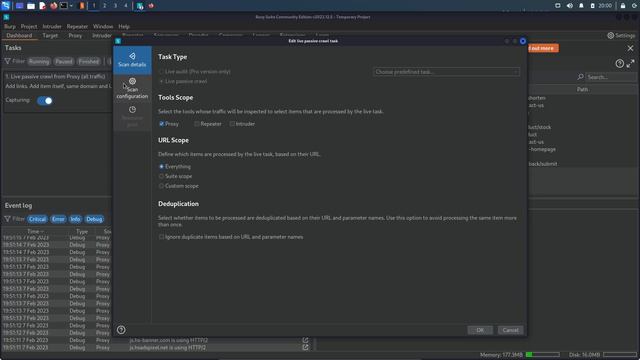Click Cancel in the edit task dialog
Viewport: 640px width, 360px height.
pos(511,330)
